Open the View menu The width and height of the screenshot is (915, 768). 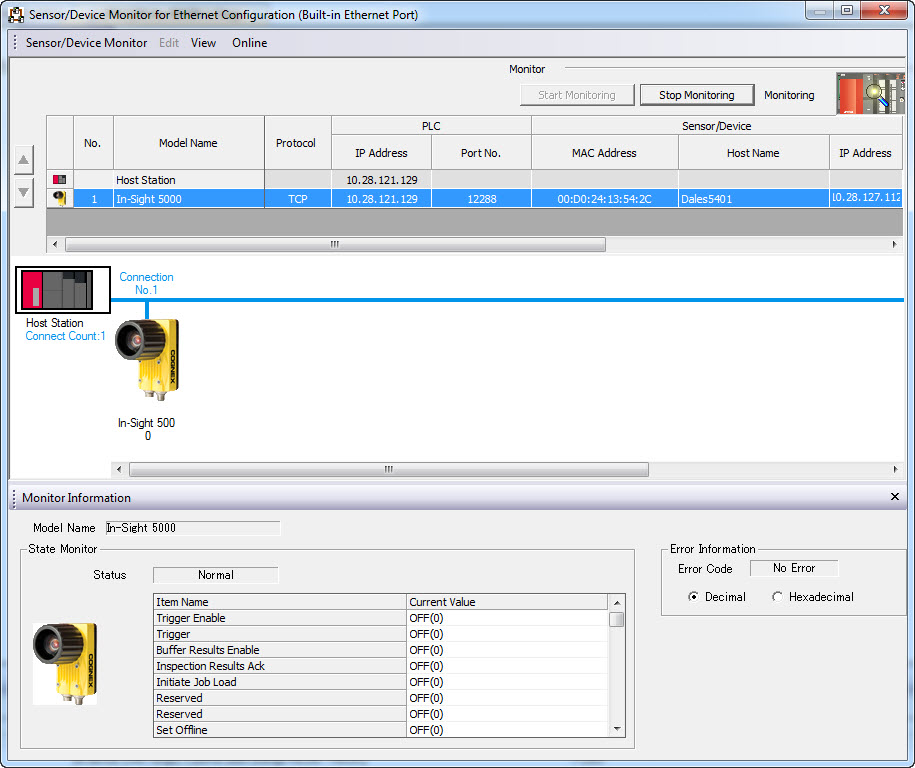[203, 43]
